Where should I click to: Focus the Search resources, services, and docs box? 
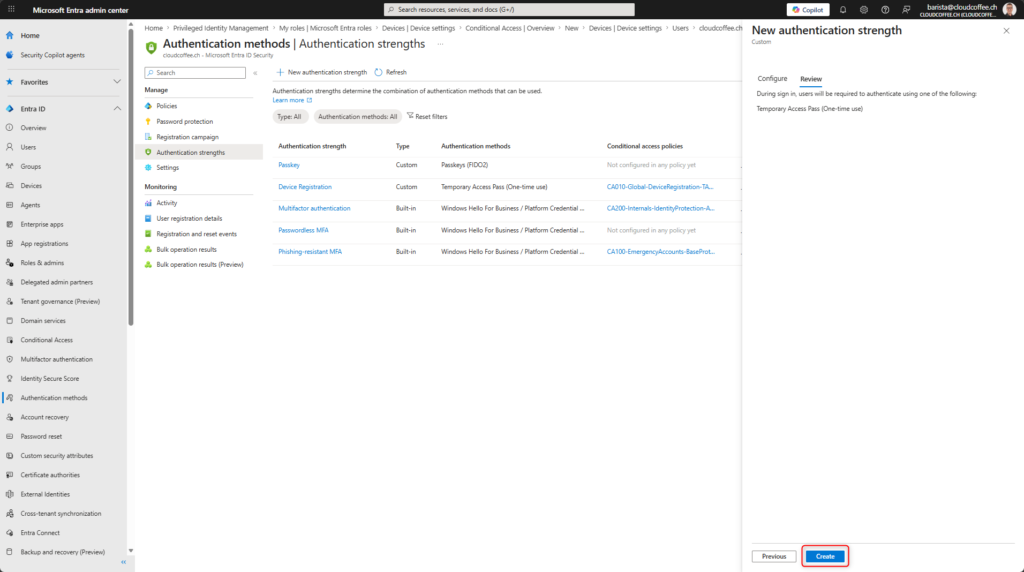509,10
